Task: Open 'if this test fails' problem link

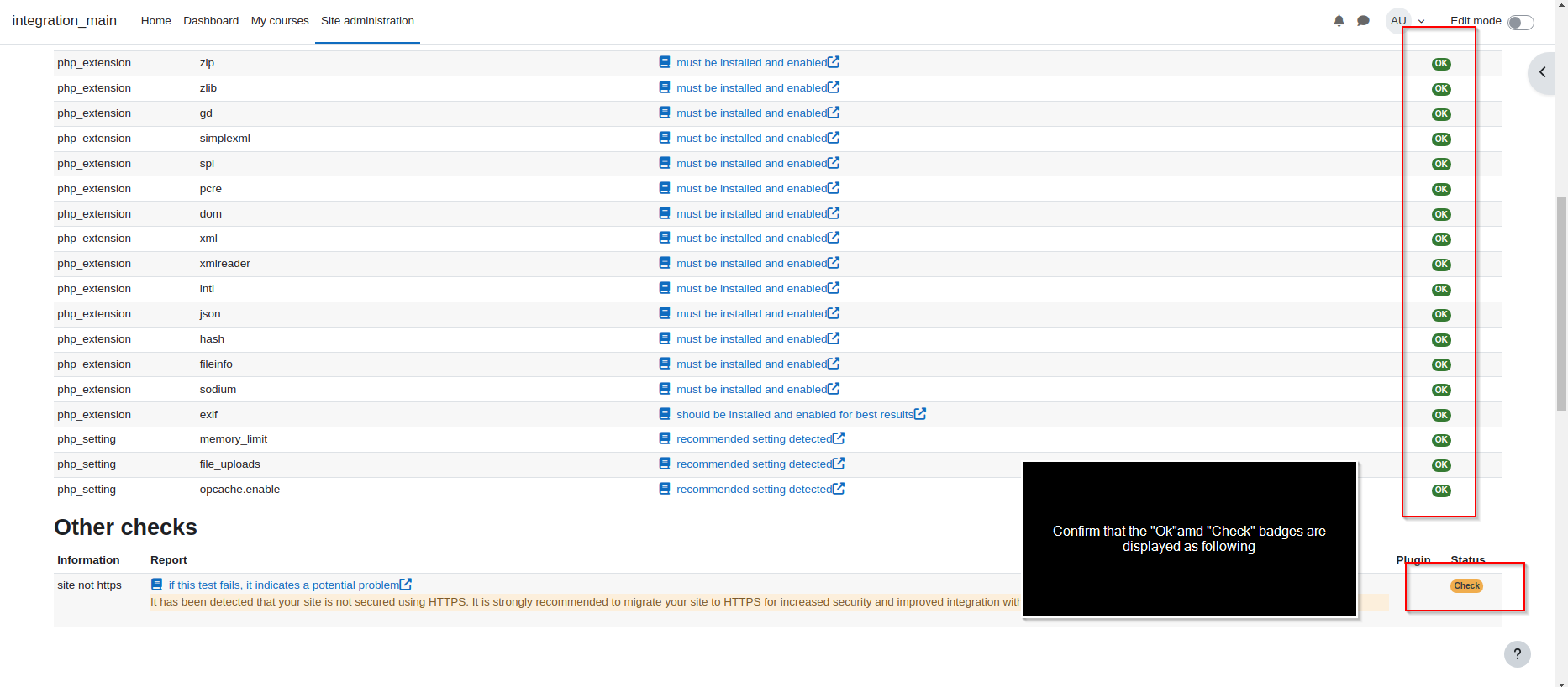Action: click(283, 585)
